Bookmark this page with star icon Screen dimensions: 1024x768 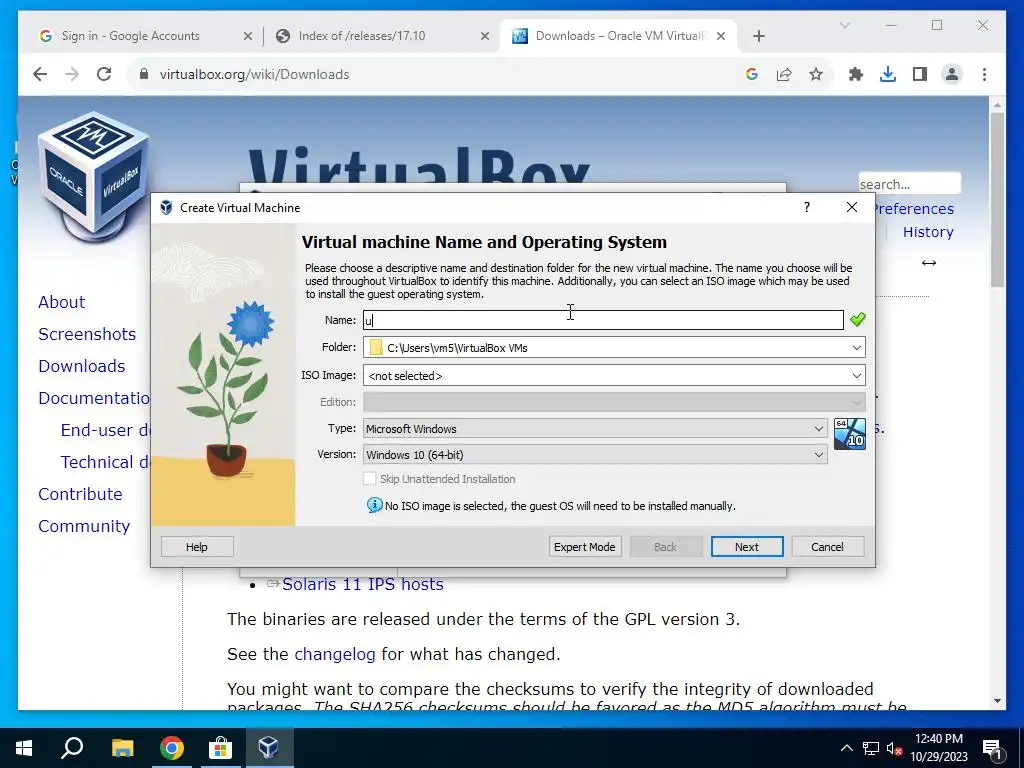816,74
